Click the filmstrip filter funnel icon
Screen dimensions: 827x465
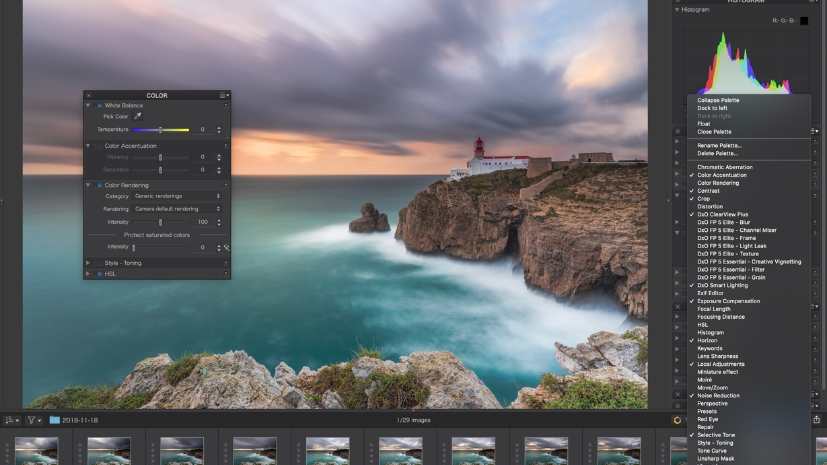click(x=31, y=420)
